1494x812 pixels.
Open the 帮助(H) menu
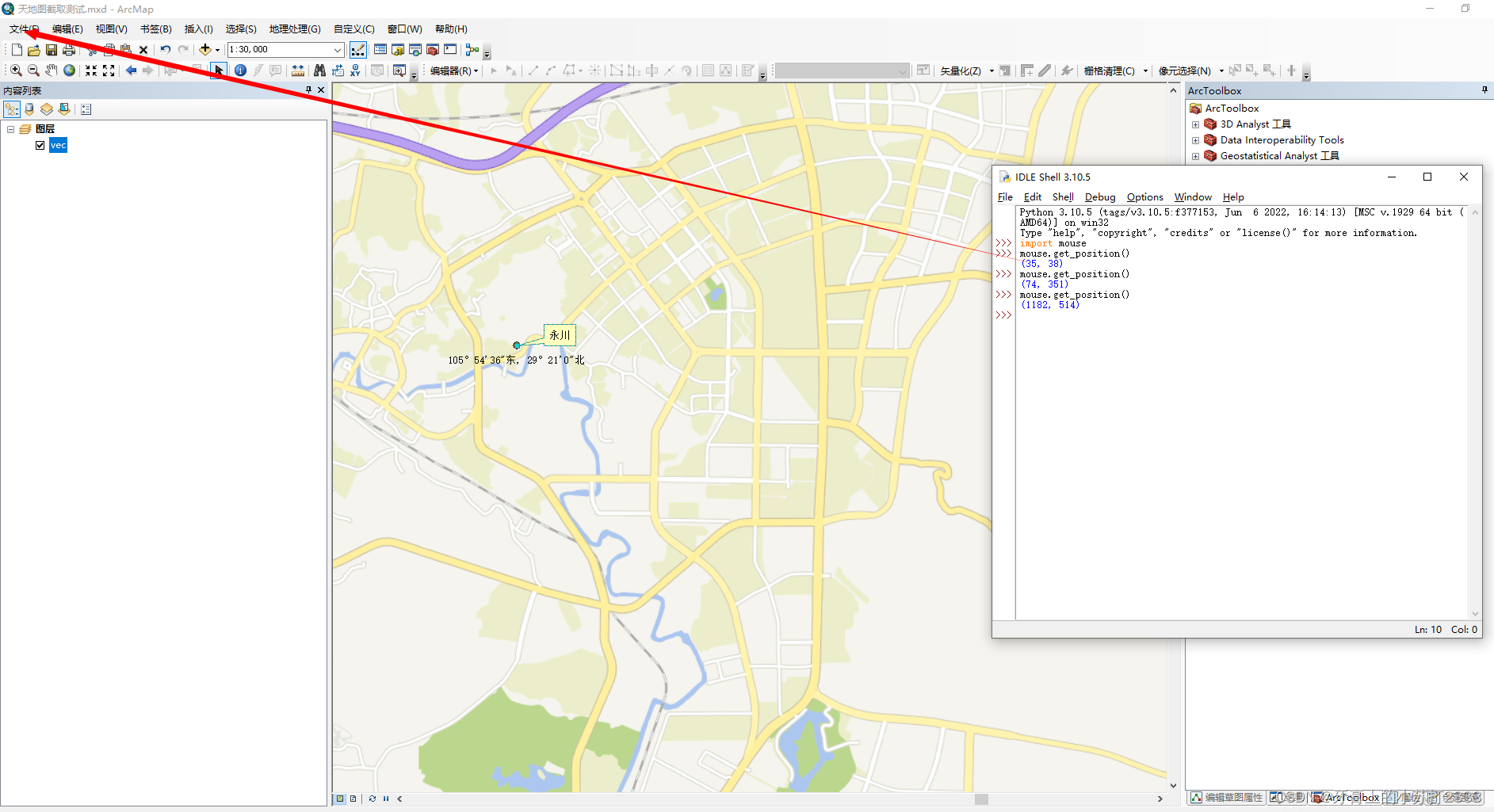click(x=451, y=29)
